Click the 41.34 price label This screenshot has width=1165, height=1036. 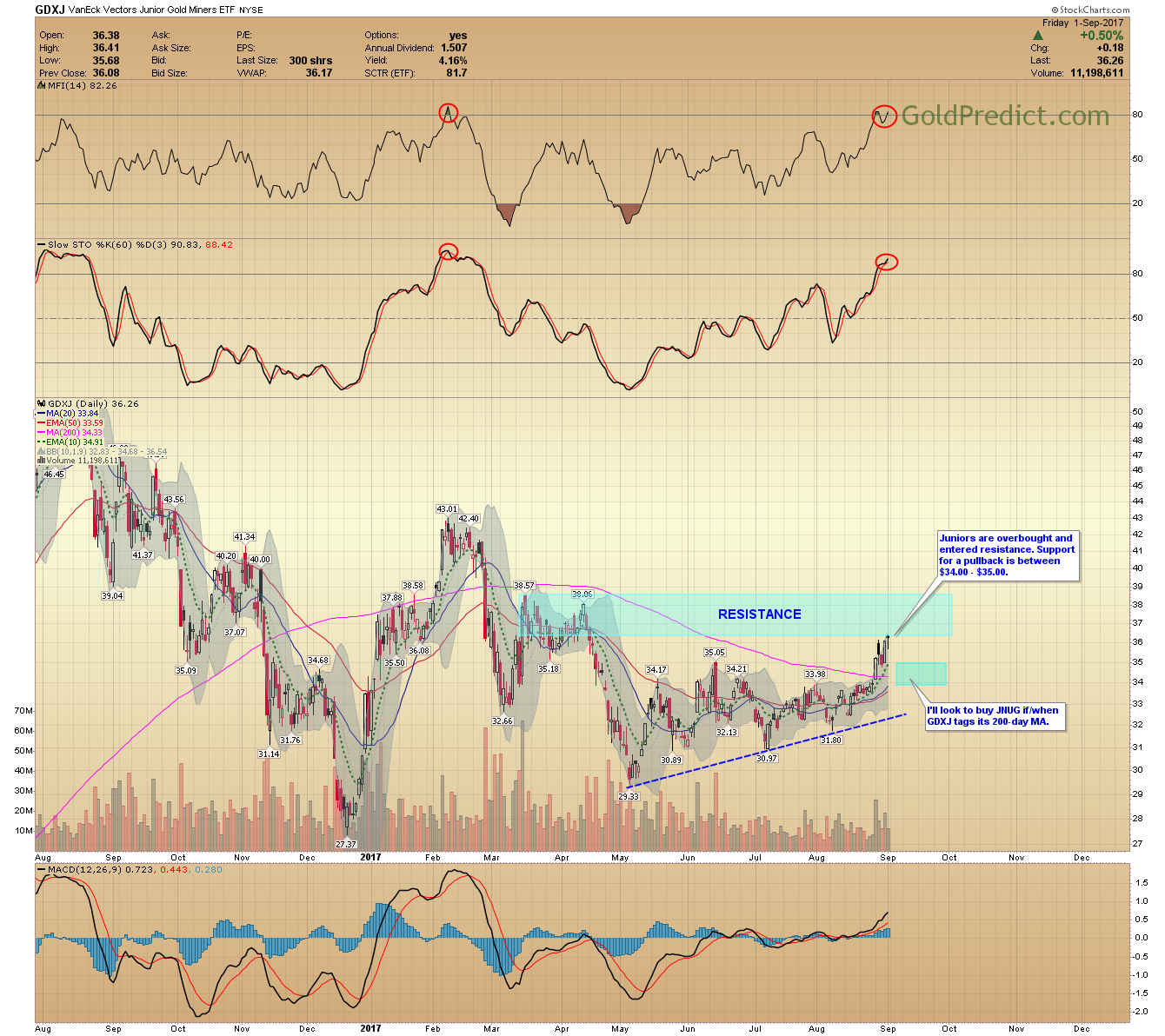pos(244,537)
